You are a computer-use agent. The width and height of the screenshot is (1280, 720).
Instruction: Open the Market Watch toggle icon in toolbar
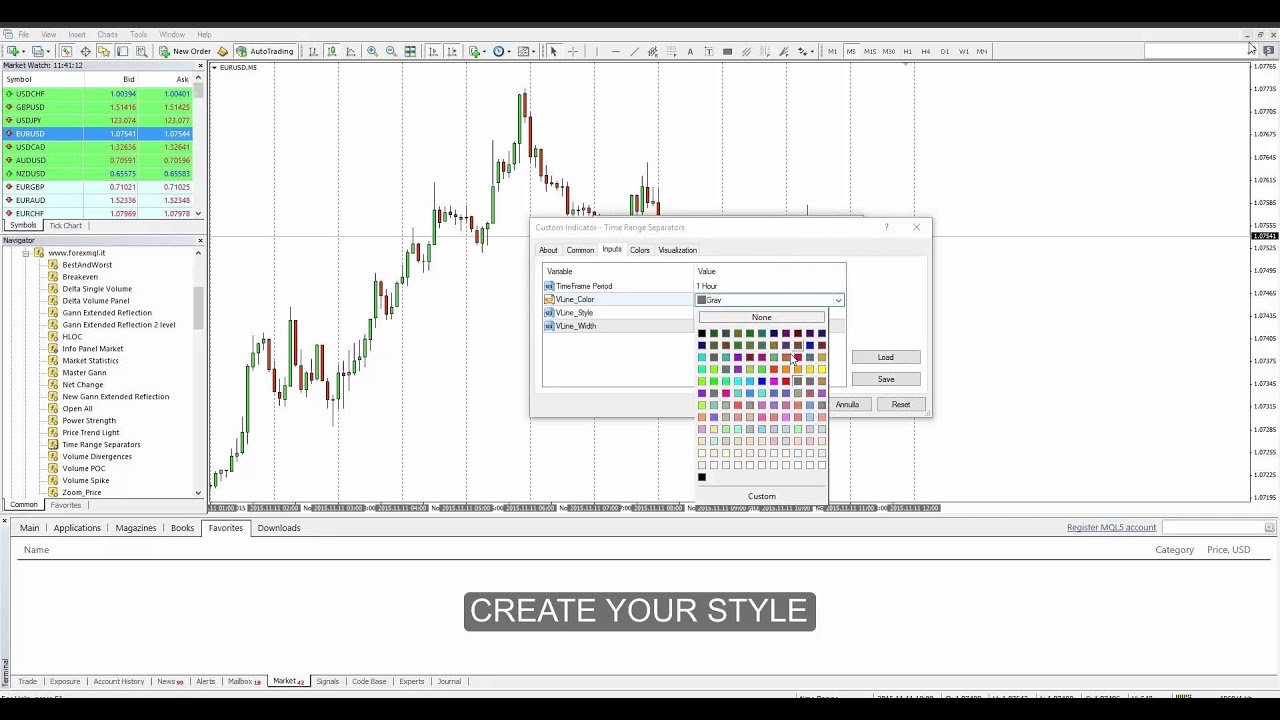pyautogui.click(x=66, y=51)
